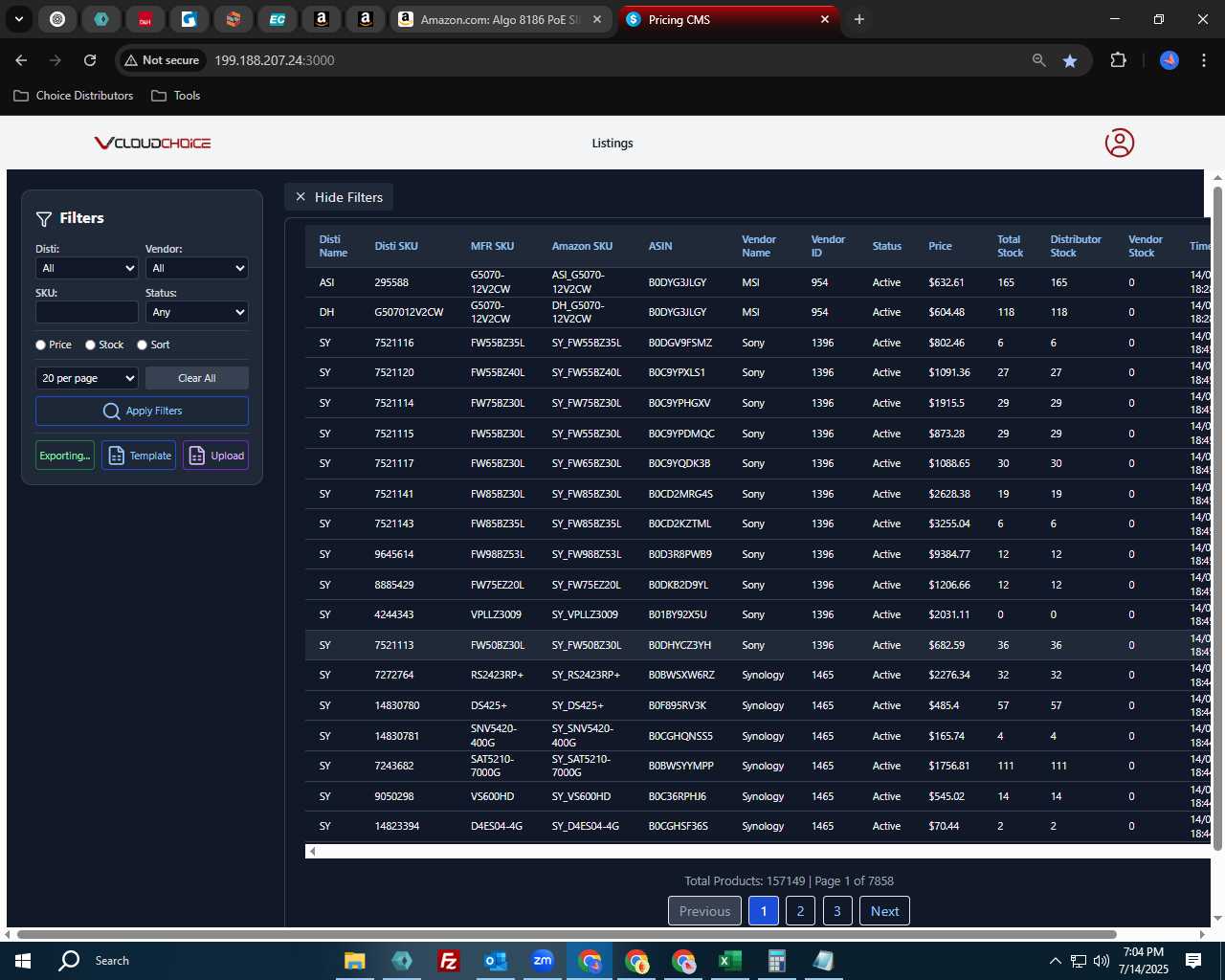This screenshot has height=980, width=1225.
Task: Click the Template button
Action: point(139,456)
